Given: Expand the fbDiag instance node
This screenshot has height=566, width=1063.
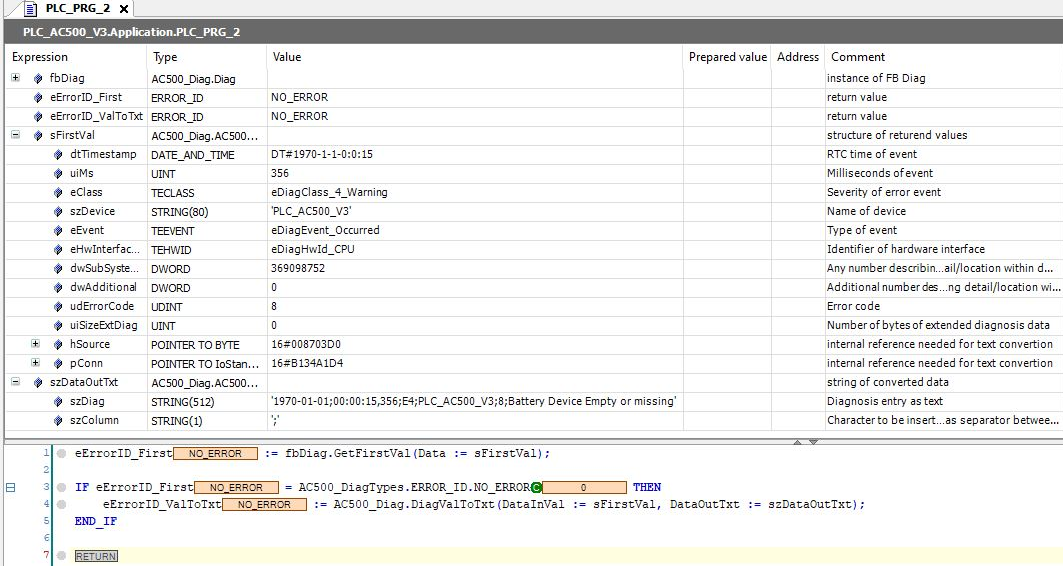Looking at the screenshot, I should [15, 78].
